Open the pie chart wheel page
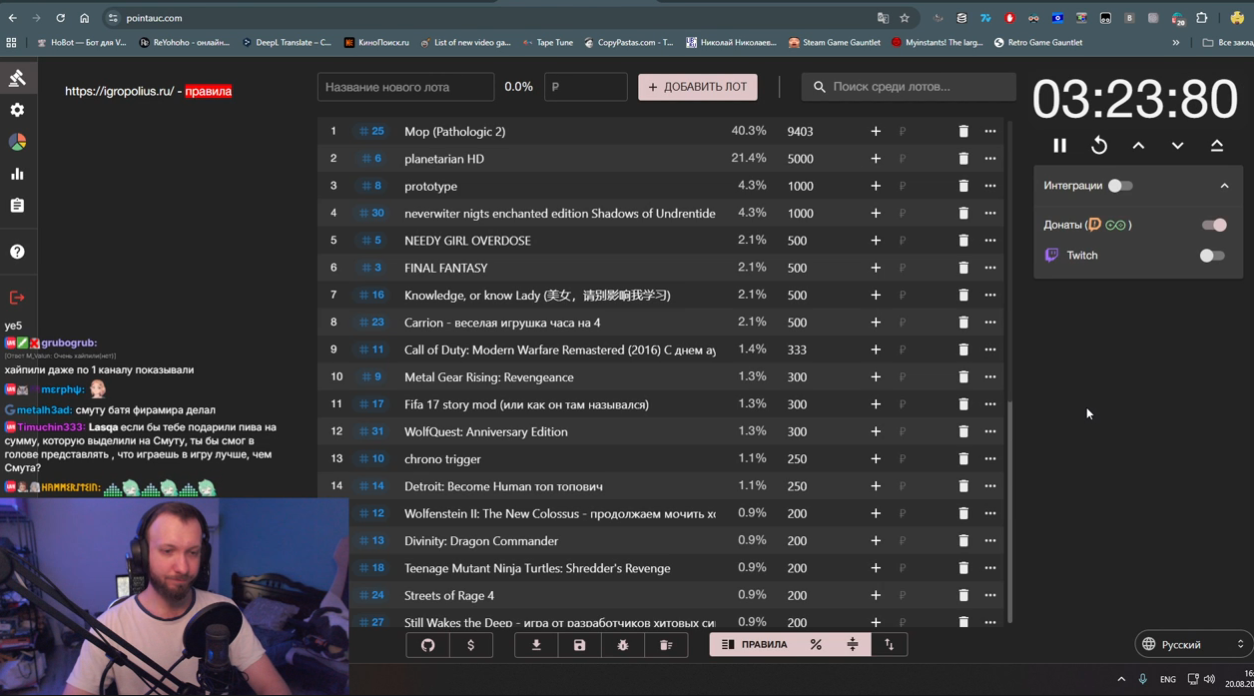The width and height of the screenshot is (1254, 696). pyautogui.click(x=17, y=142)
